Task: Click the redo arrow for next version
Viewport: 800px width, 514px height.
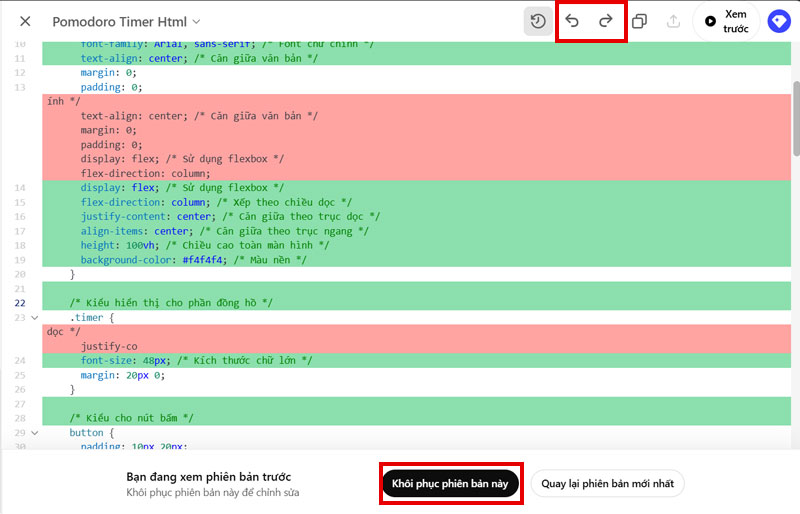Action: pyautogui.click(x=606, y=21)
